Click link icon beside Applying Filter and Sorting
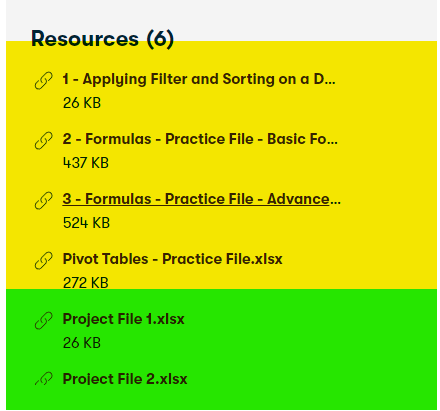Image resolution: width=440 pixels, height=411 pixels. pyautogui.click(x=44, y=81)
